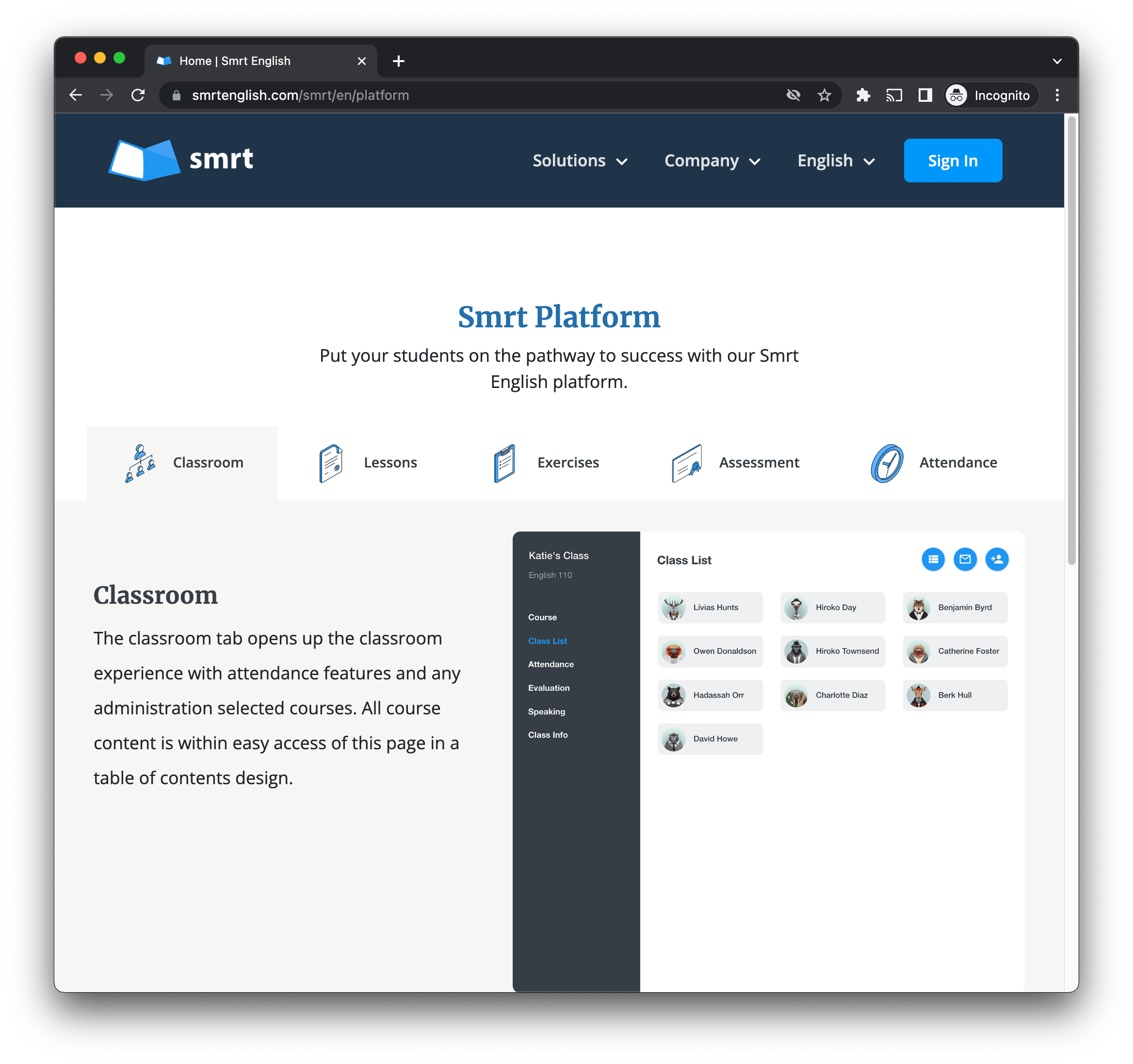The height and width of the screenshot is (1064, 1133).
Task: Open Attendance in Katie's Class sidebar
Action: 550,664
